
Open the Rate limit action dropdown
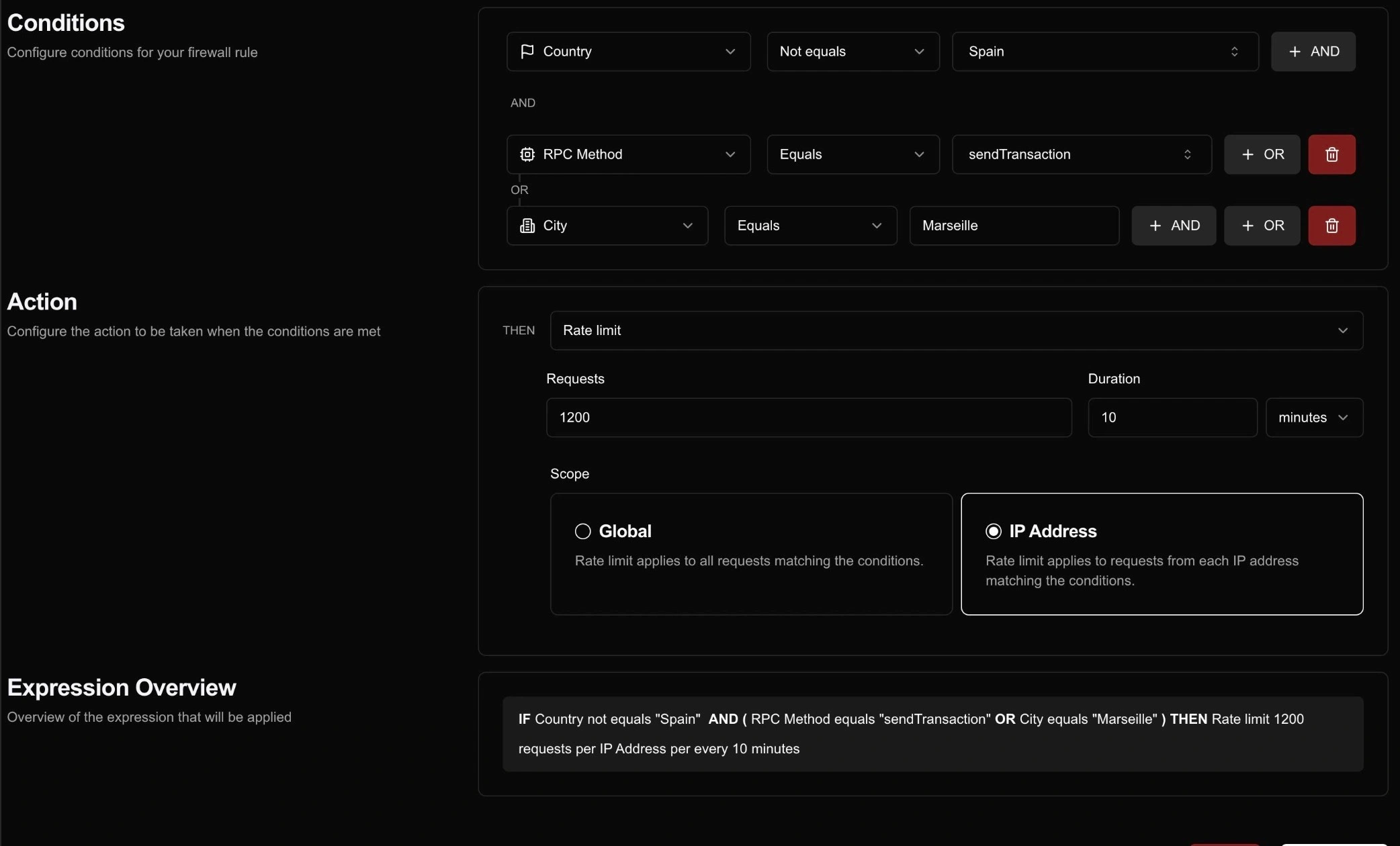pos(954,330)
